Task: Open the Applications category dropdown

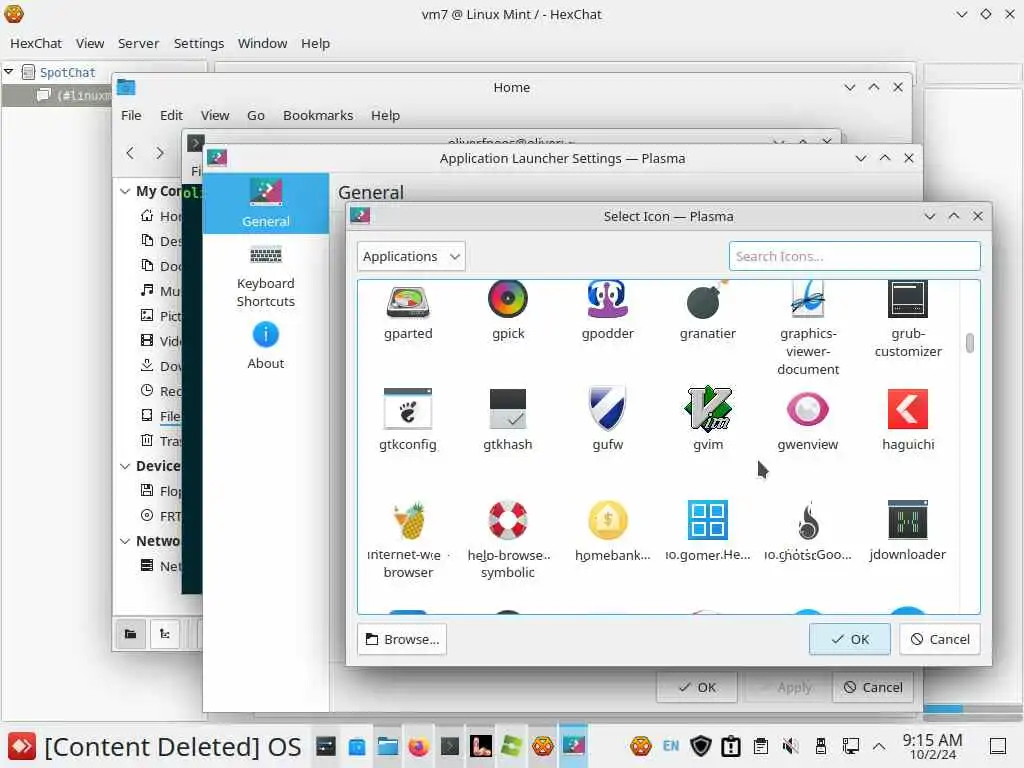Action: pos(411,257)
